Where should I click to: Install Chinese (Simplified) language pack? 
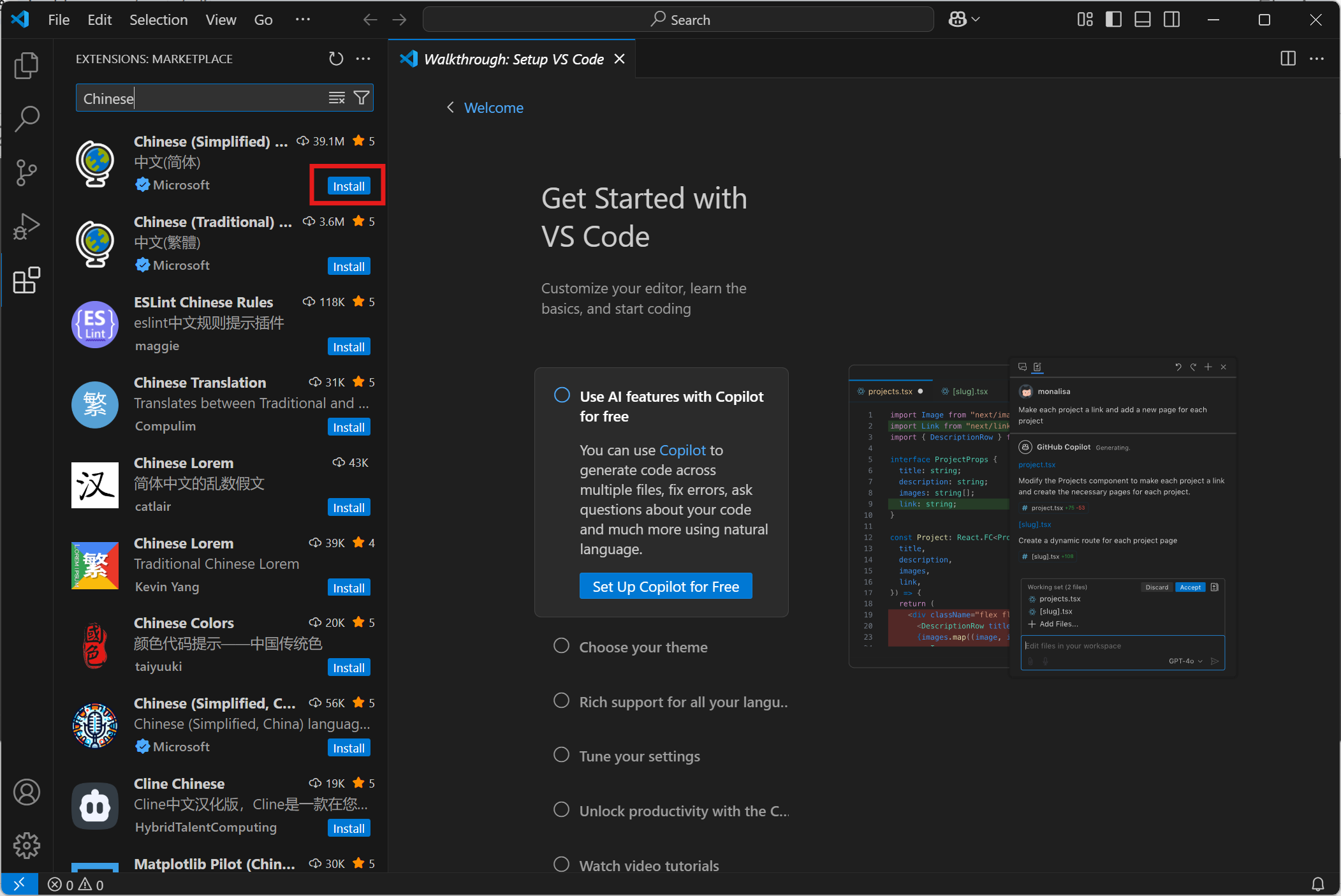(349, 186)
